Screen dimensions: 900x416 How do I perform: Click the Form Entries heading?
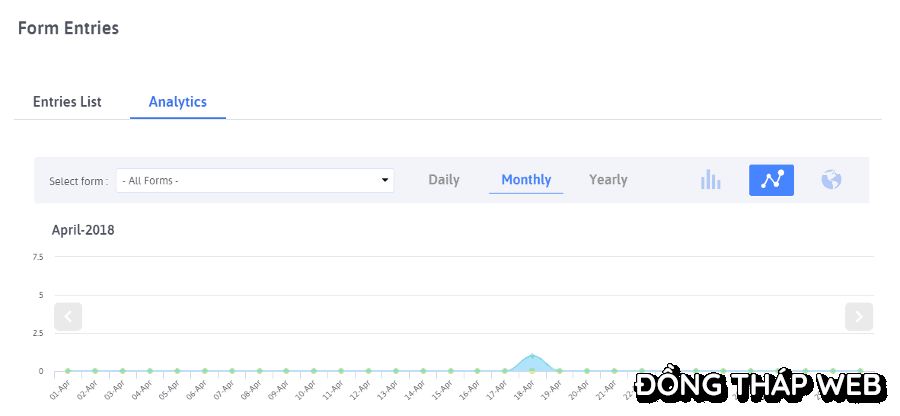(x=68, y=28)
